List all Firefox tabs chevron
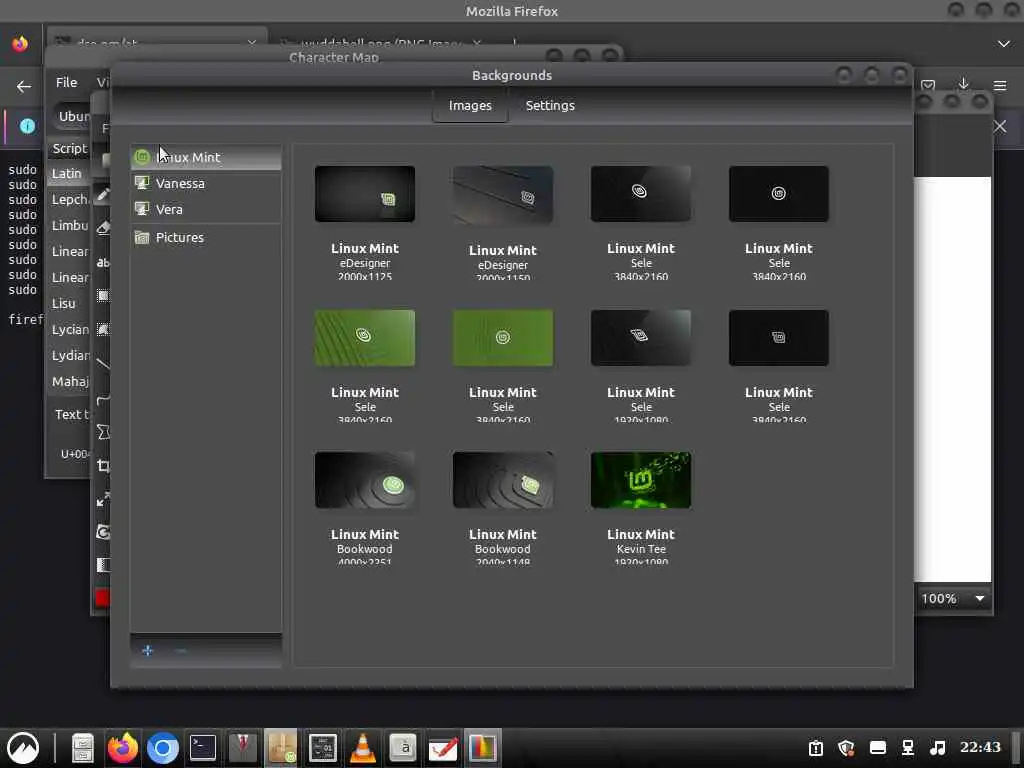The image size is (1024, 768). pos(1004,44)
